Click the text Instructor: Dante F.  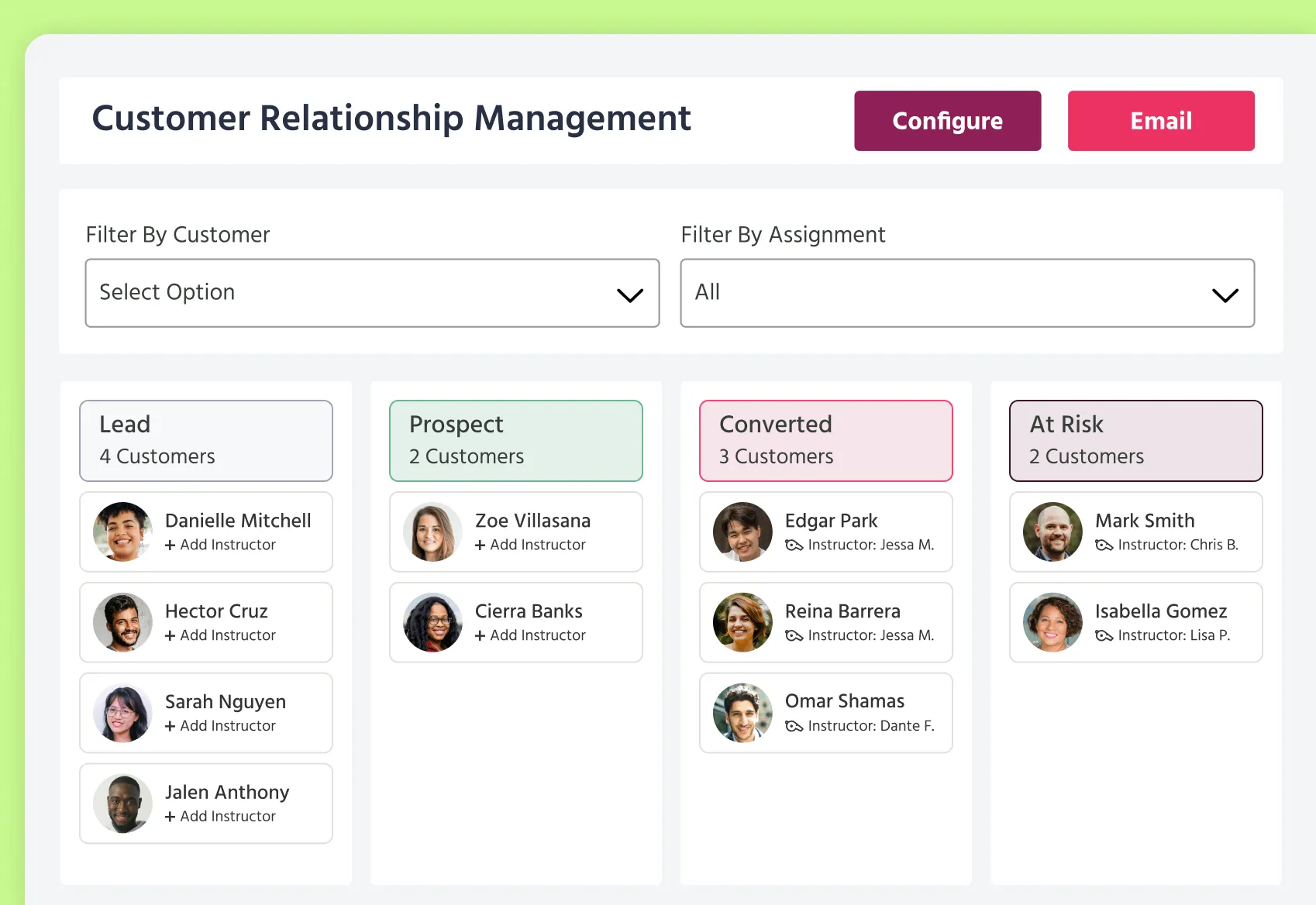871,726
